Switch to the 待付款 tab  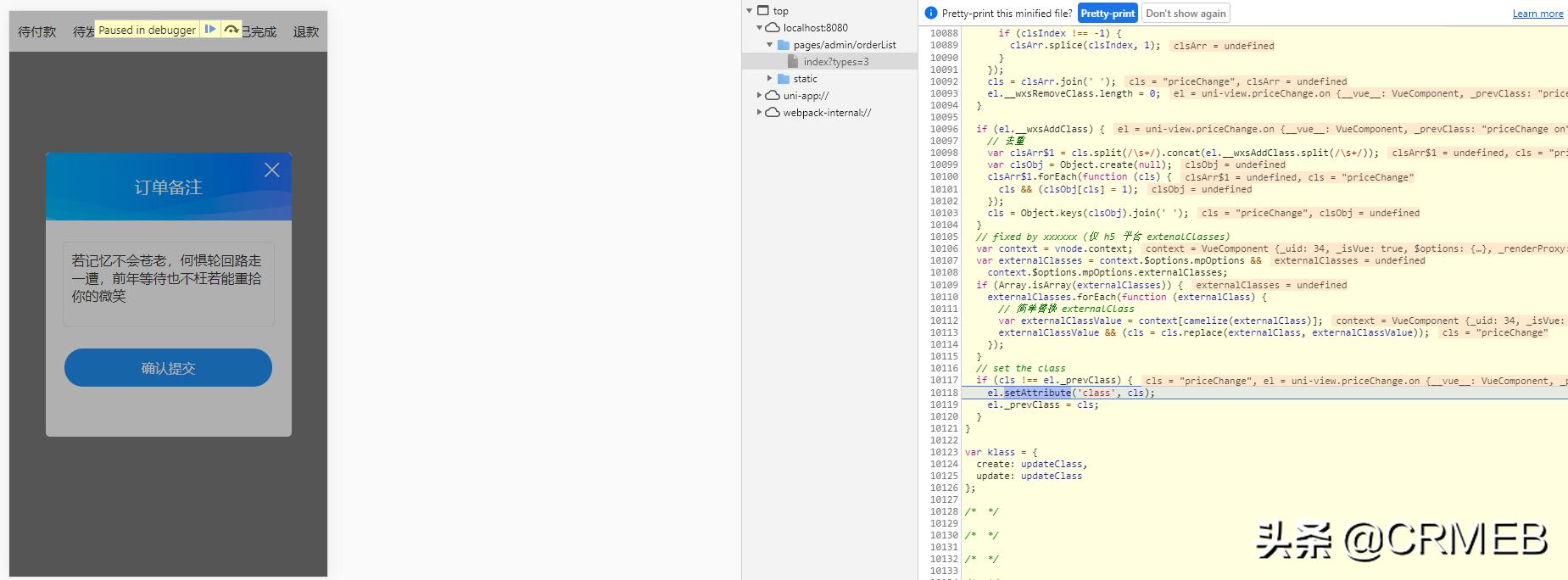coord(37,32)
